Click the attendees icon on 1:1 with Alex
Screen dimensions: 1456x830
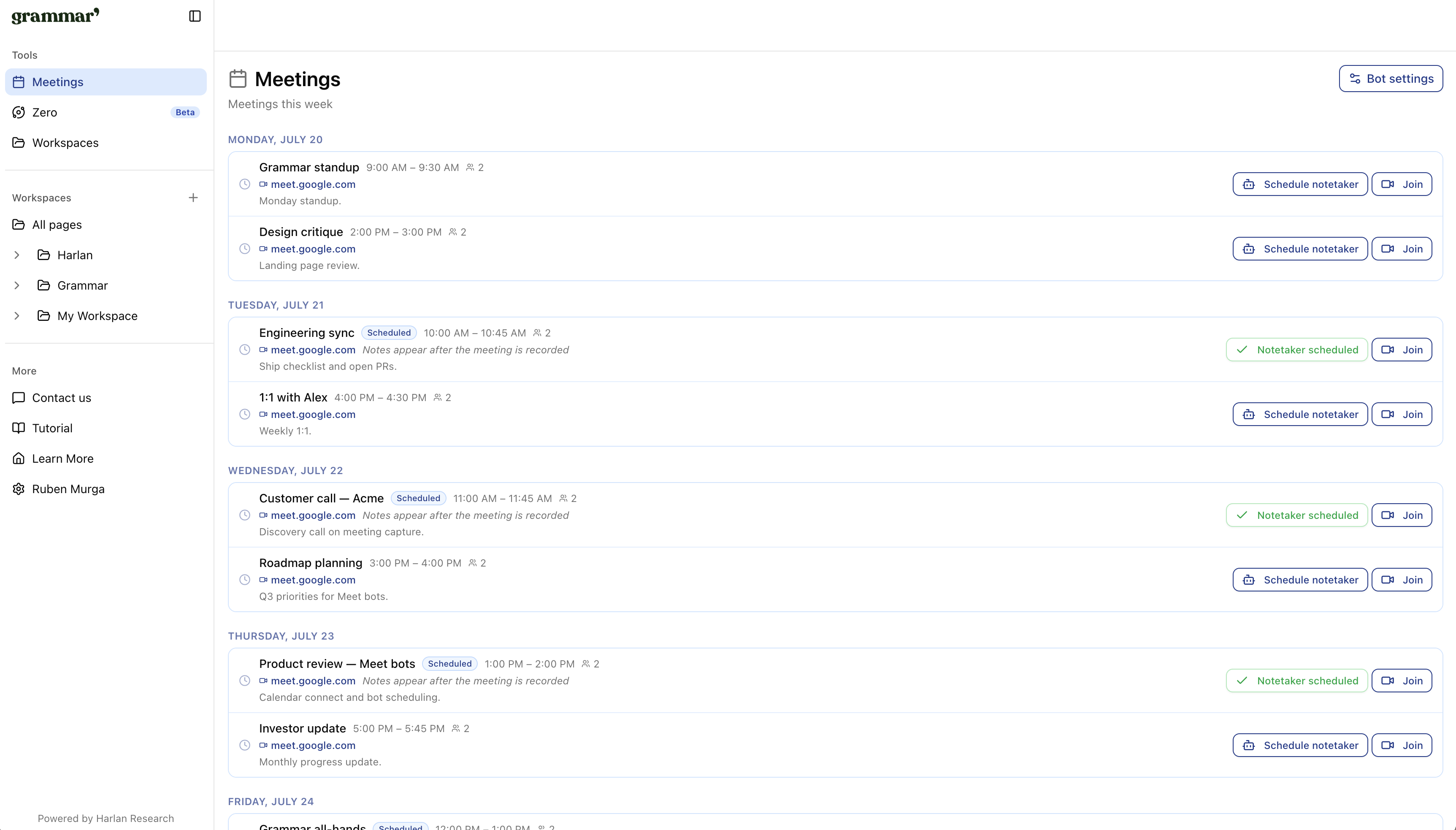click(x=438, y=397)
